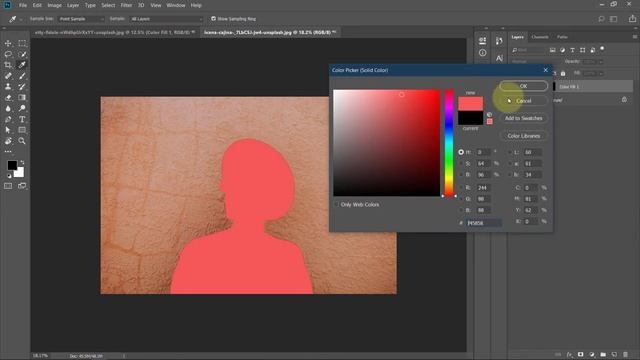Click Cancel in the Color Picker
640x360 pixels.
point(523,101)
